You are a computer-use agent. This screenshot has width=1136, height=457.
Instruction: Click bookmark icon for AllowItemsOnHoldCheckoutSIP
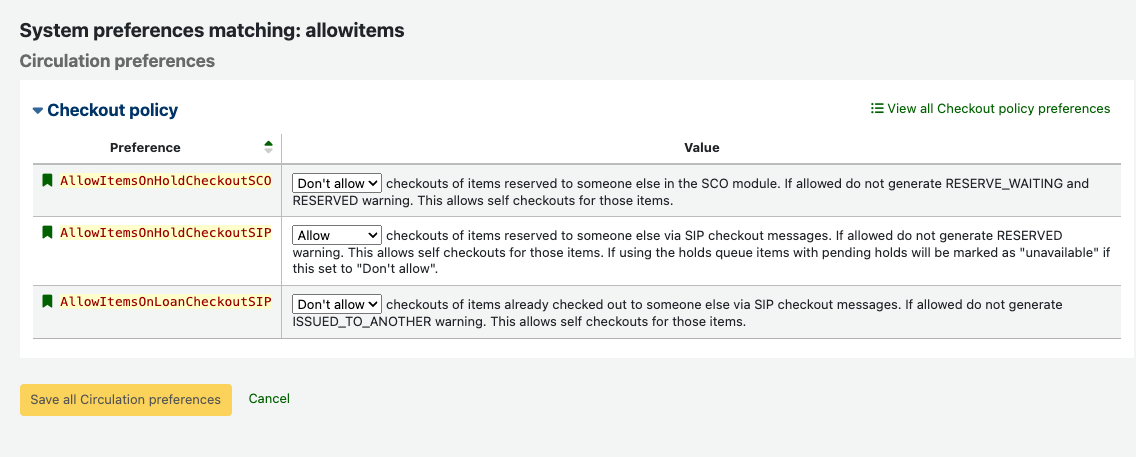tap(47, 233)
